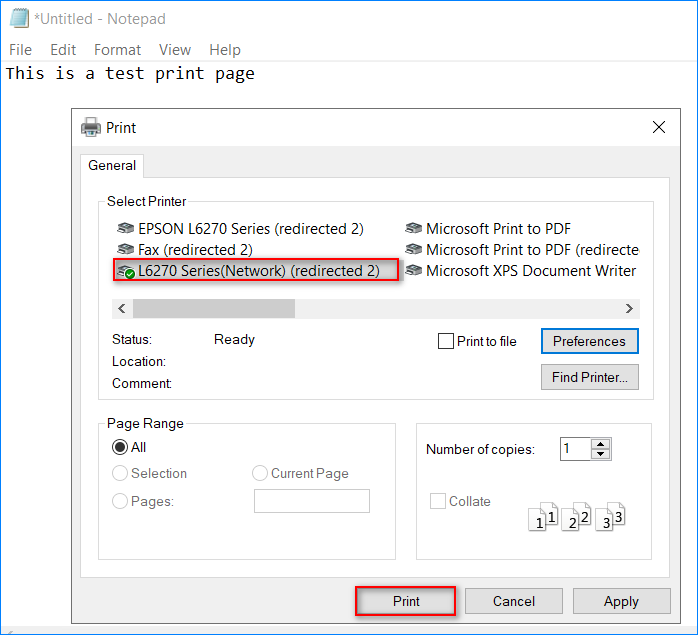Image resolution: width=698 pixels, height=635 pixels.
Task: Click the EPSON L6270 Series printer icon
Action: 125,228
